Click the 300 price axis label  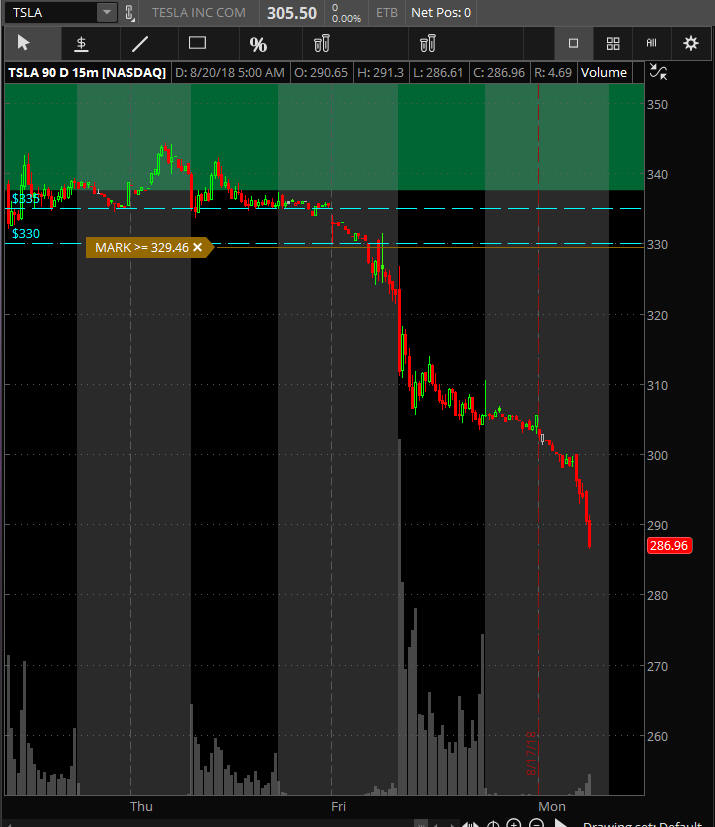pyautogui.click(x=658, y=455)
